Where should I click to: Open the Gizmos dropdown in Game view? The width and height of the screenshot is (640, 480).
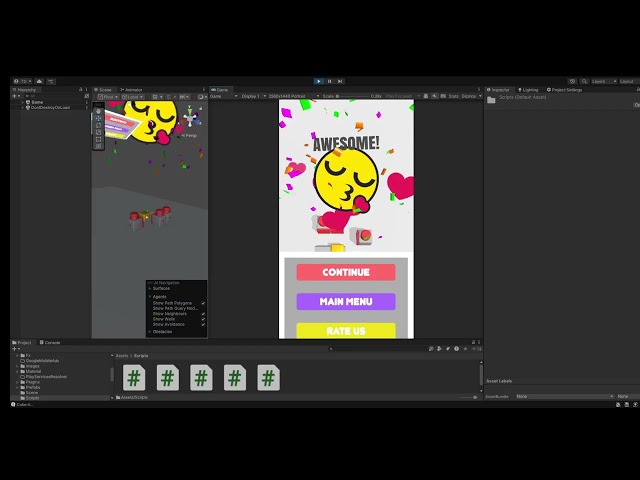[x=472, y=96]
